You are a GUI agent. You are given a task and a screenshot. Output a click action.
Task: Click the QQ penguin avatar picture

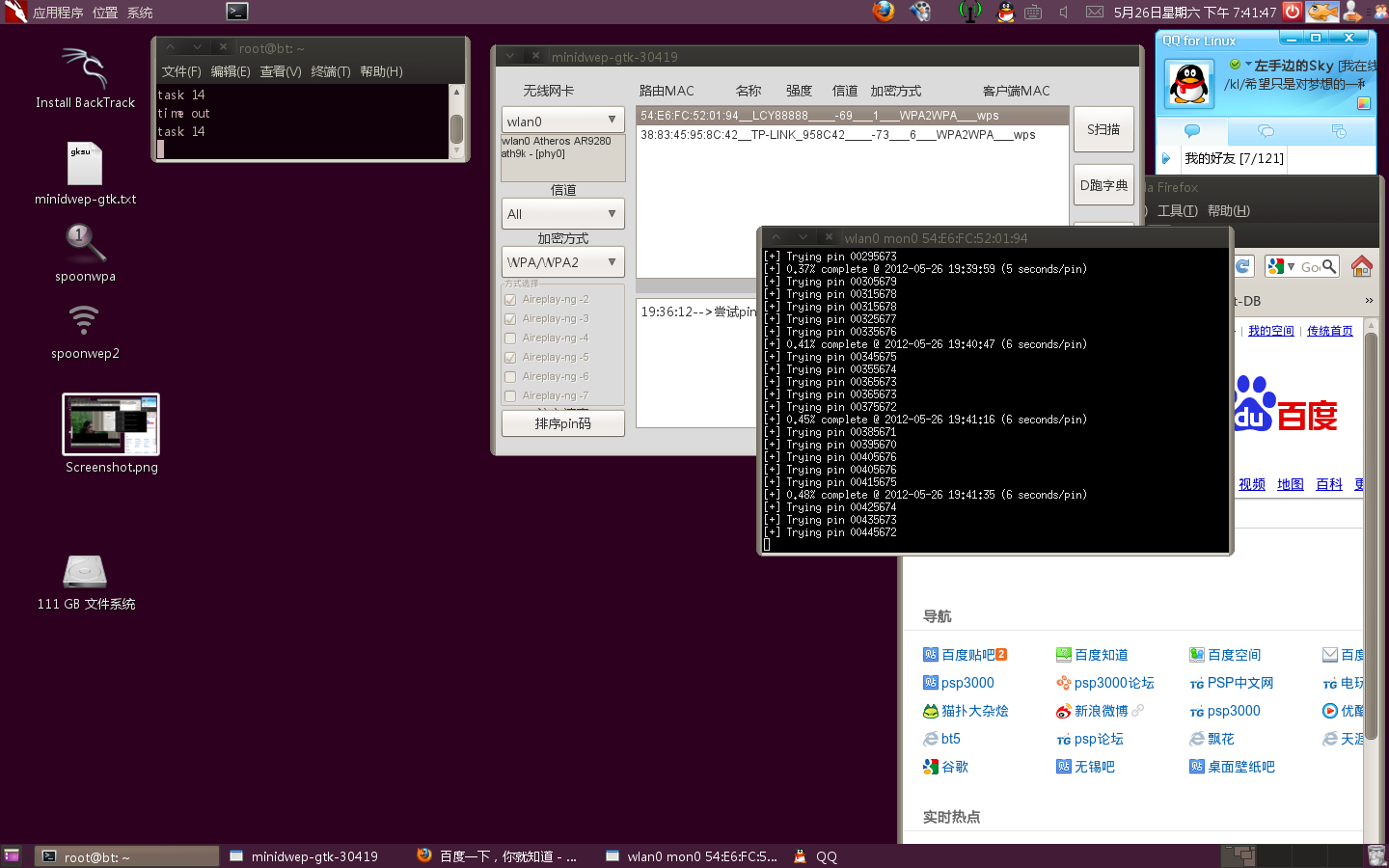tap(1189, 85)
